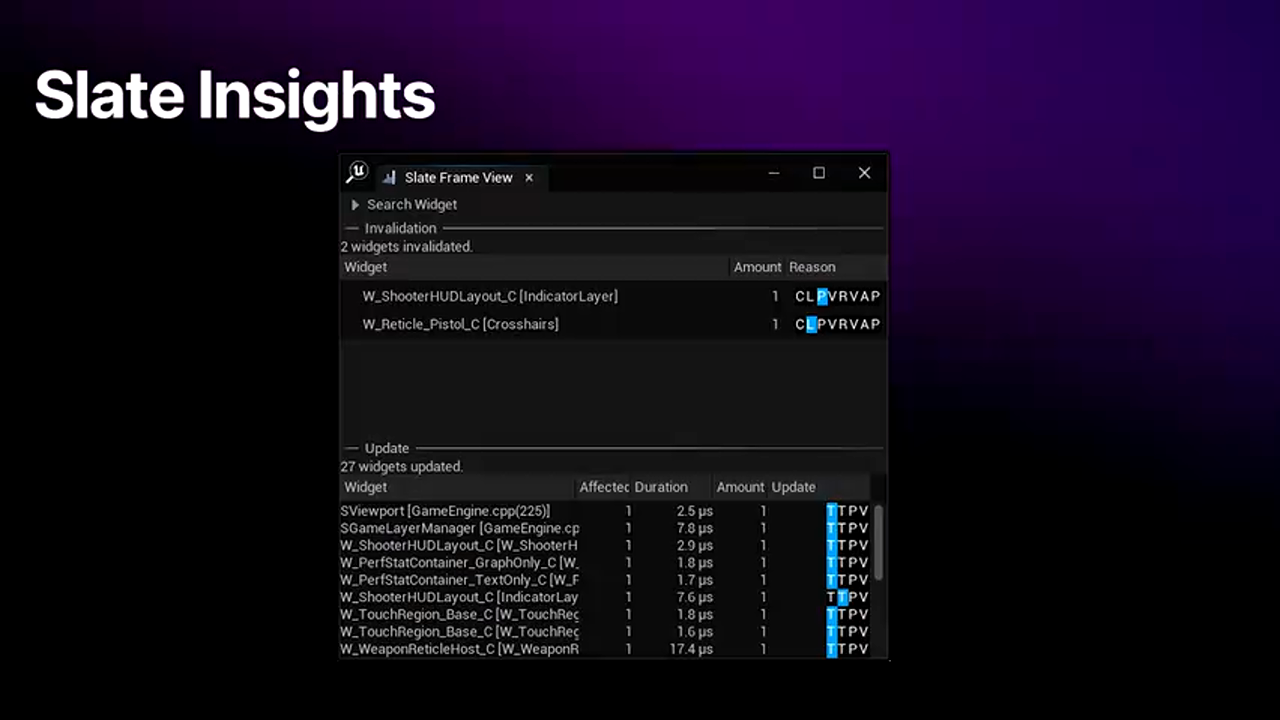Close the window with the X button
The height and width of the screenshot is (720, 1280).
(x=864, y=173)
